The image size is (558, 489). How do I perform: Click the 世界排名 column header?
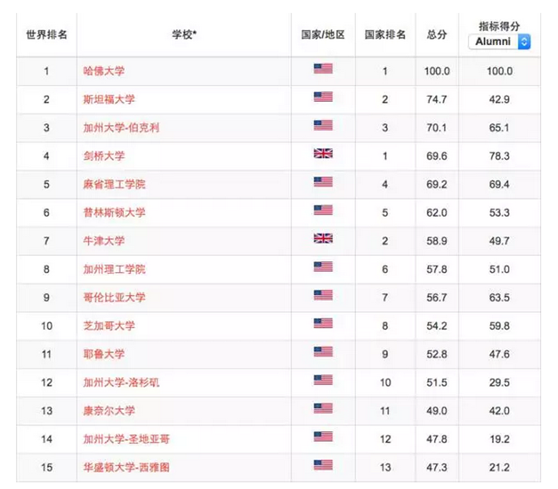[x=47, y=35]
